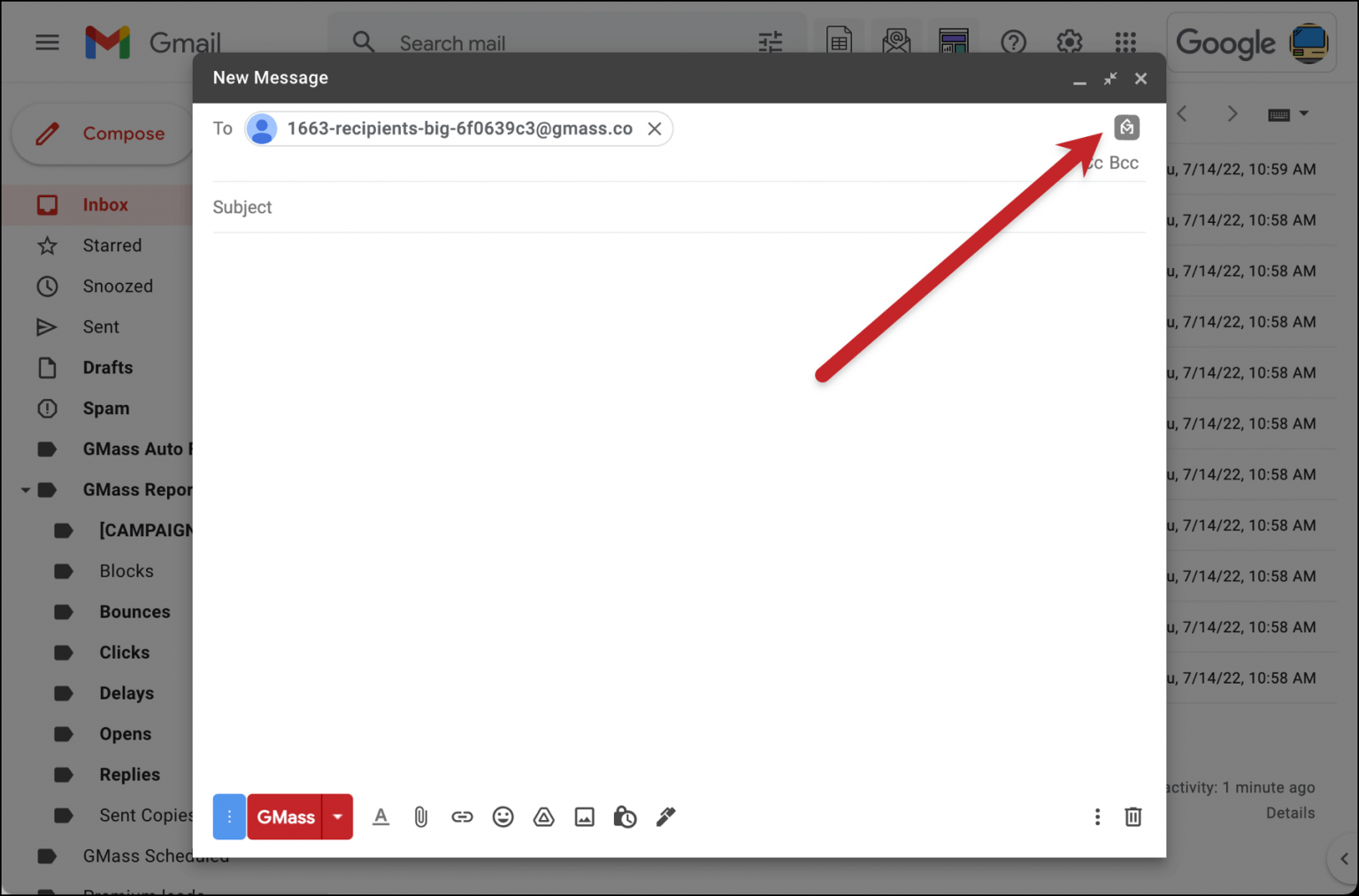Open the GMass campaigns dashboard icon

(x=954, y=42)
